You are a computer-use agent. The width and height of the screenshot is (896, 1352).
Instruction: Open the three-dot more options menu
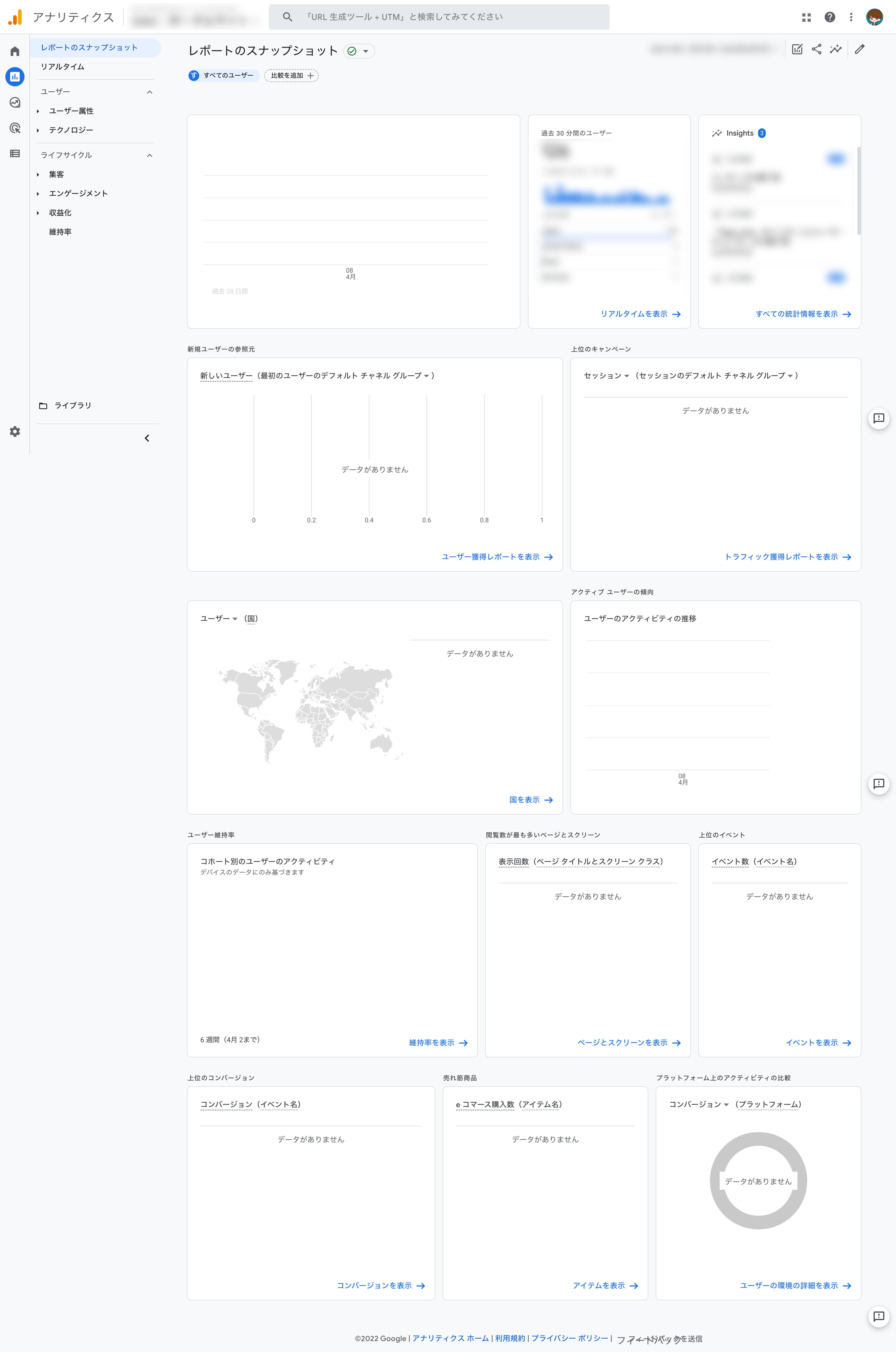tap(851, 17)
